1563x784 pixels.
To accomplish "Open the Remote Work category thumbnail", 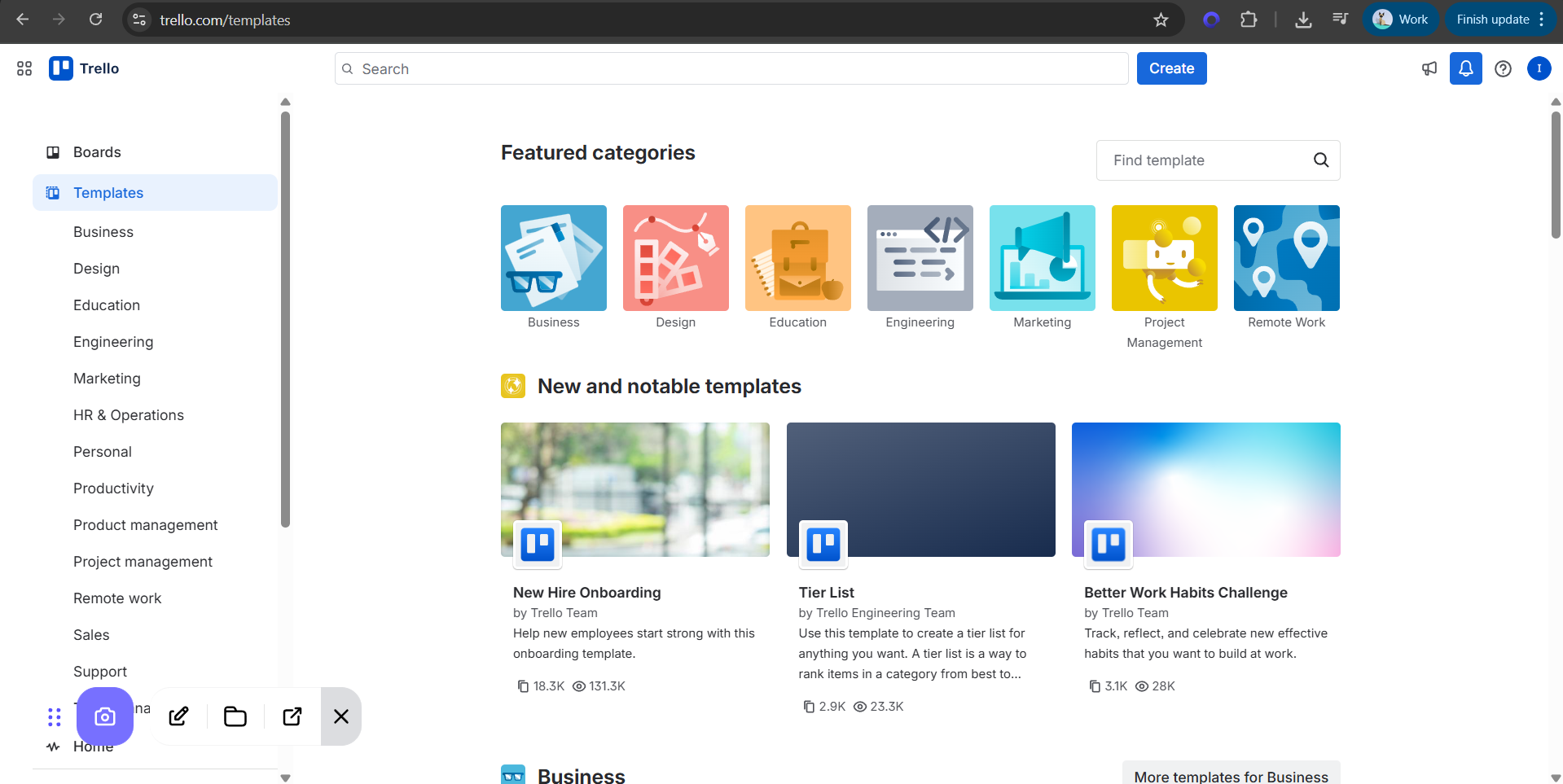I will 1287,258.
